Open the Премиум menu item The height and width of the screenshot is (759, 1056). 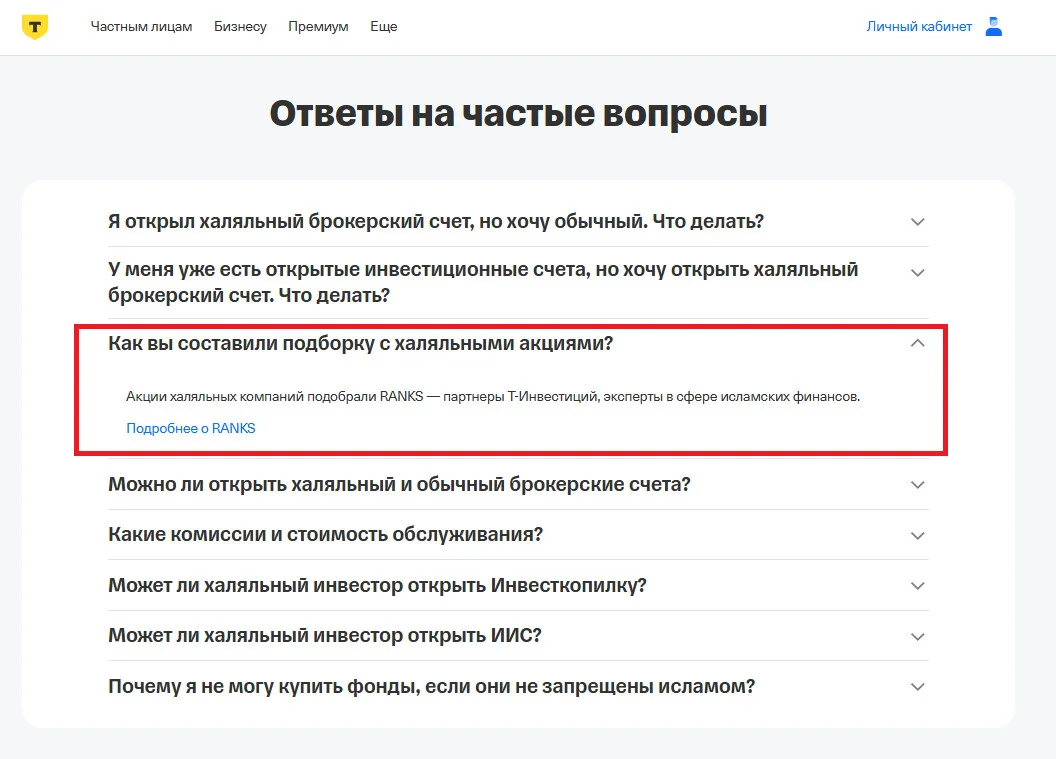[319, 27]
